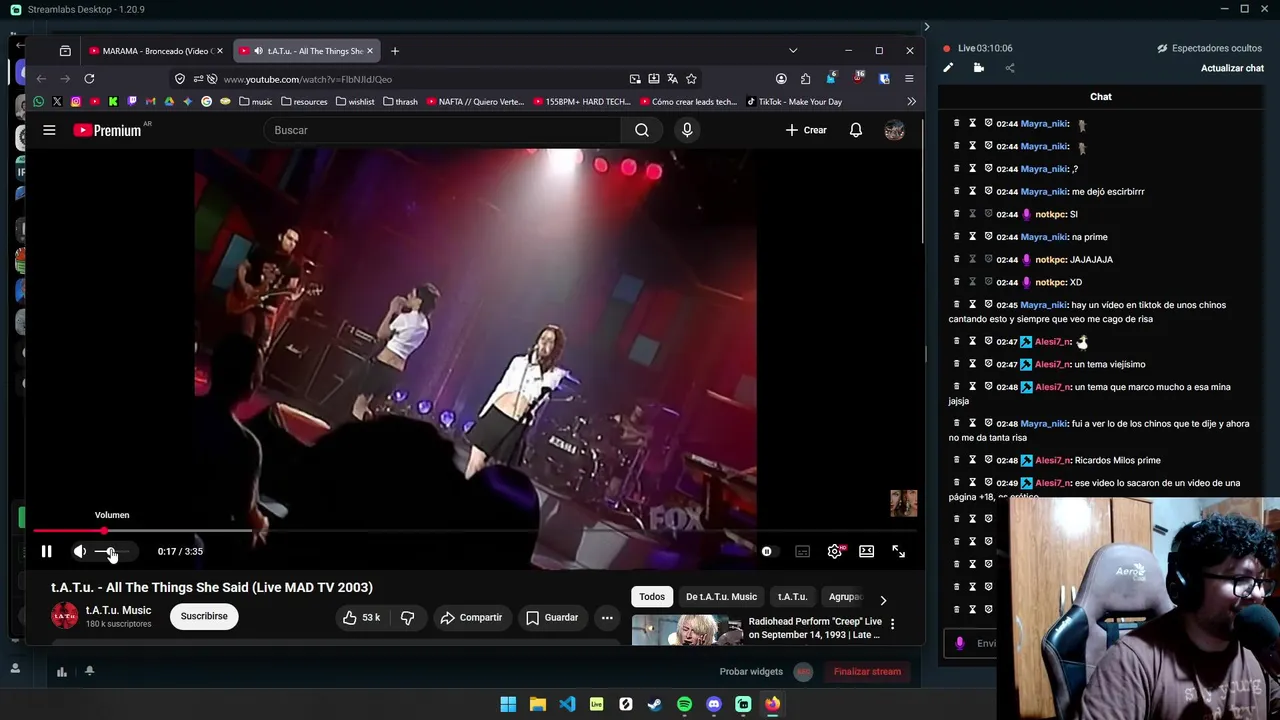
Task: Open the video settings gear
Action: coord(835,551)
